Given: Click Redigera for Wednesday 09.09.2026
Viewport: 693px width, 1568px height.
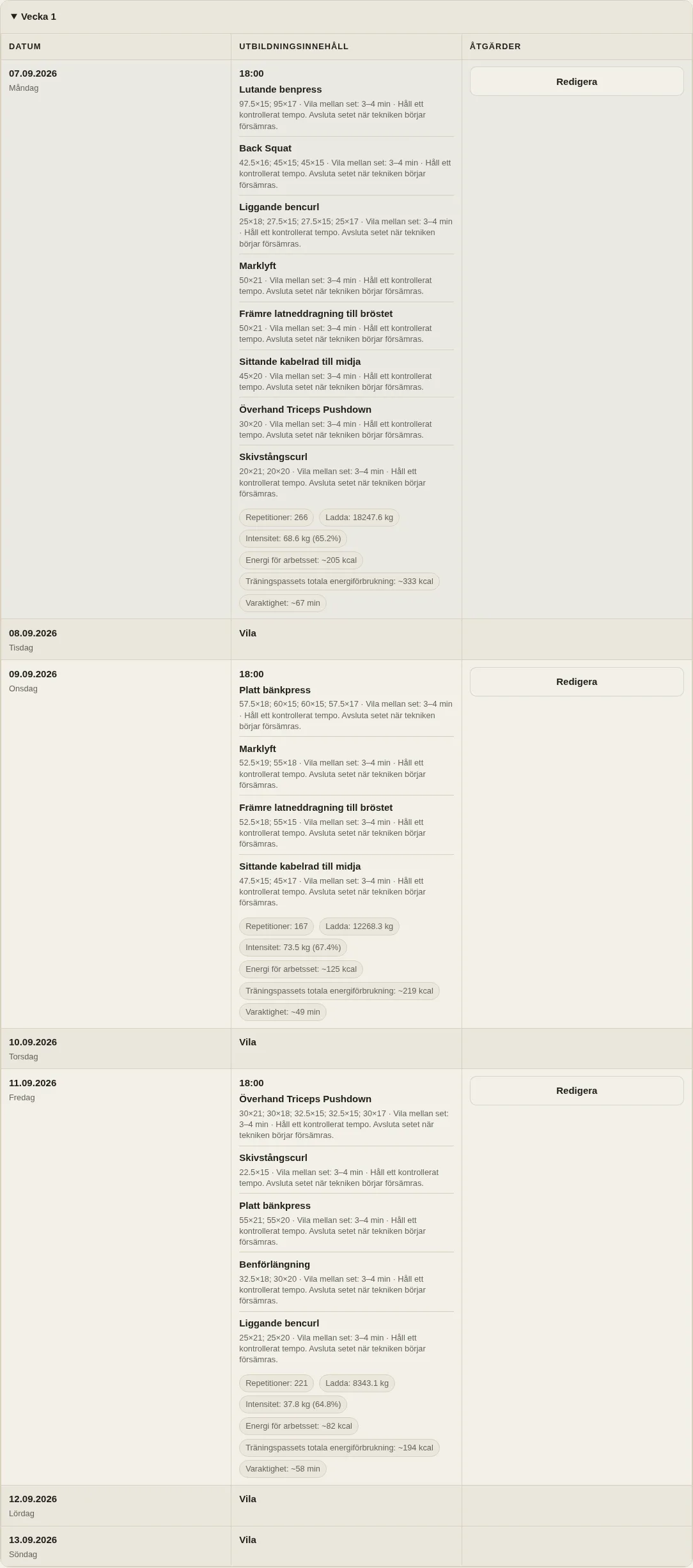Looking at the screenshot, I should [577, 682].
